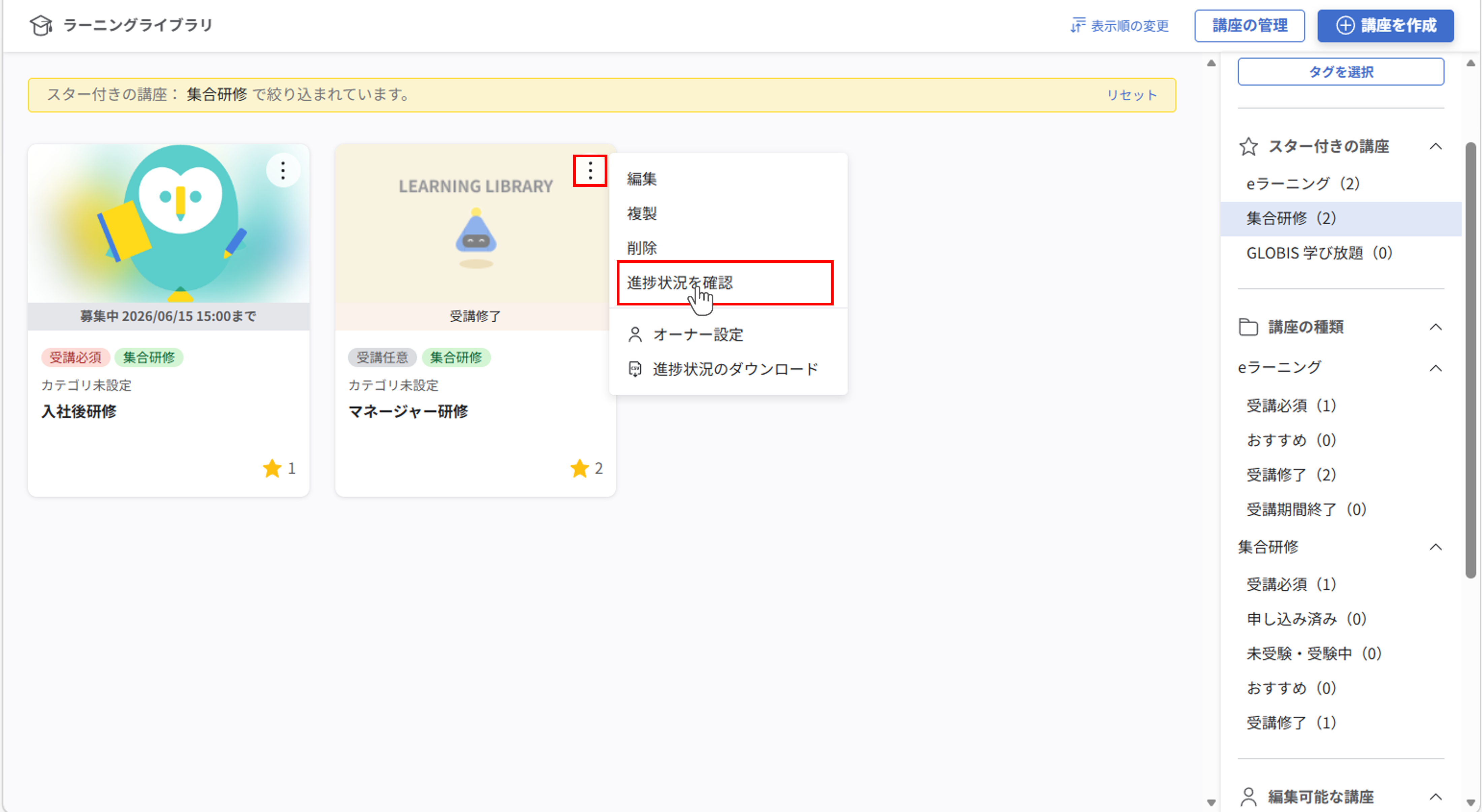
Task: Click the sidebar scroll-down arrow
Action: pos(1471,802)
